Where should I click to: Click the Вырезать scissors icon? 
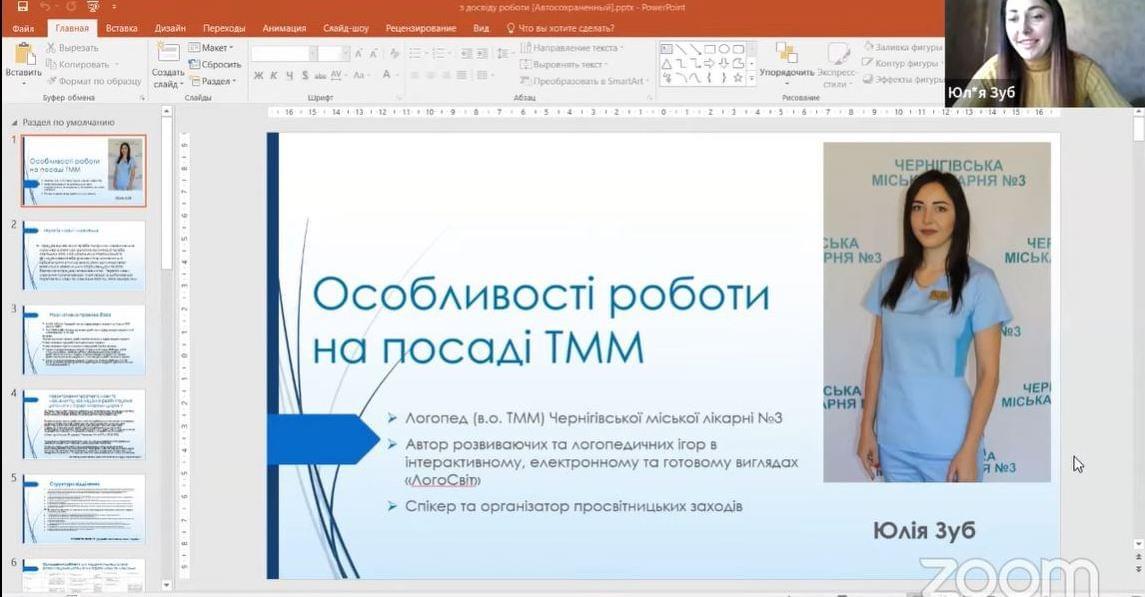pos(52,48)
